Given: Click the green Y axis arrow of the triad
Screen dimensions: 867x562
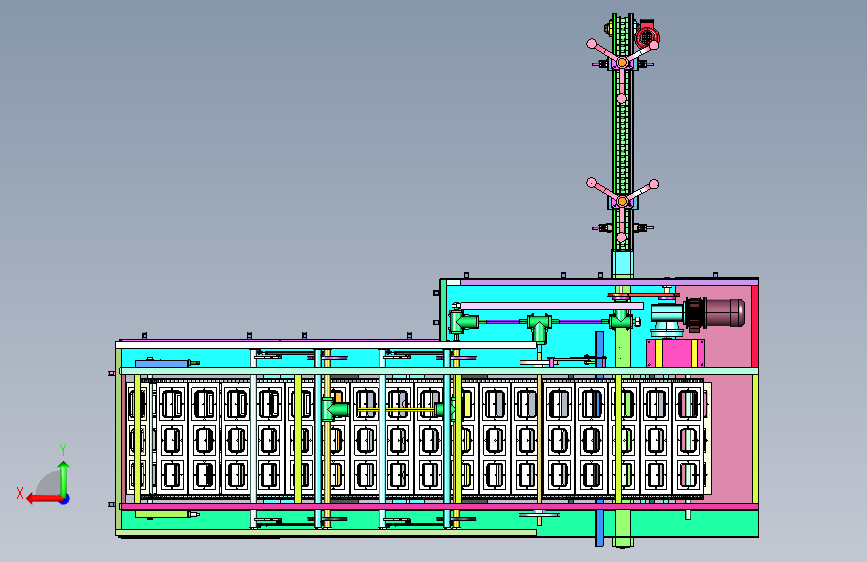Looking at the screenshot, I should pos(64,478).
